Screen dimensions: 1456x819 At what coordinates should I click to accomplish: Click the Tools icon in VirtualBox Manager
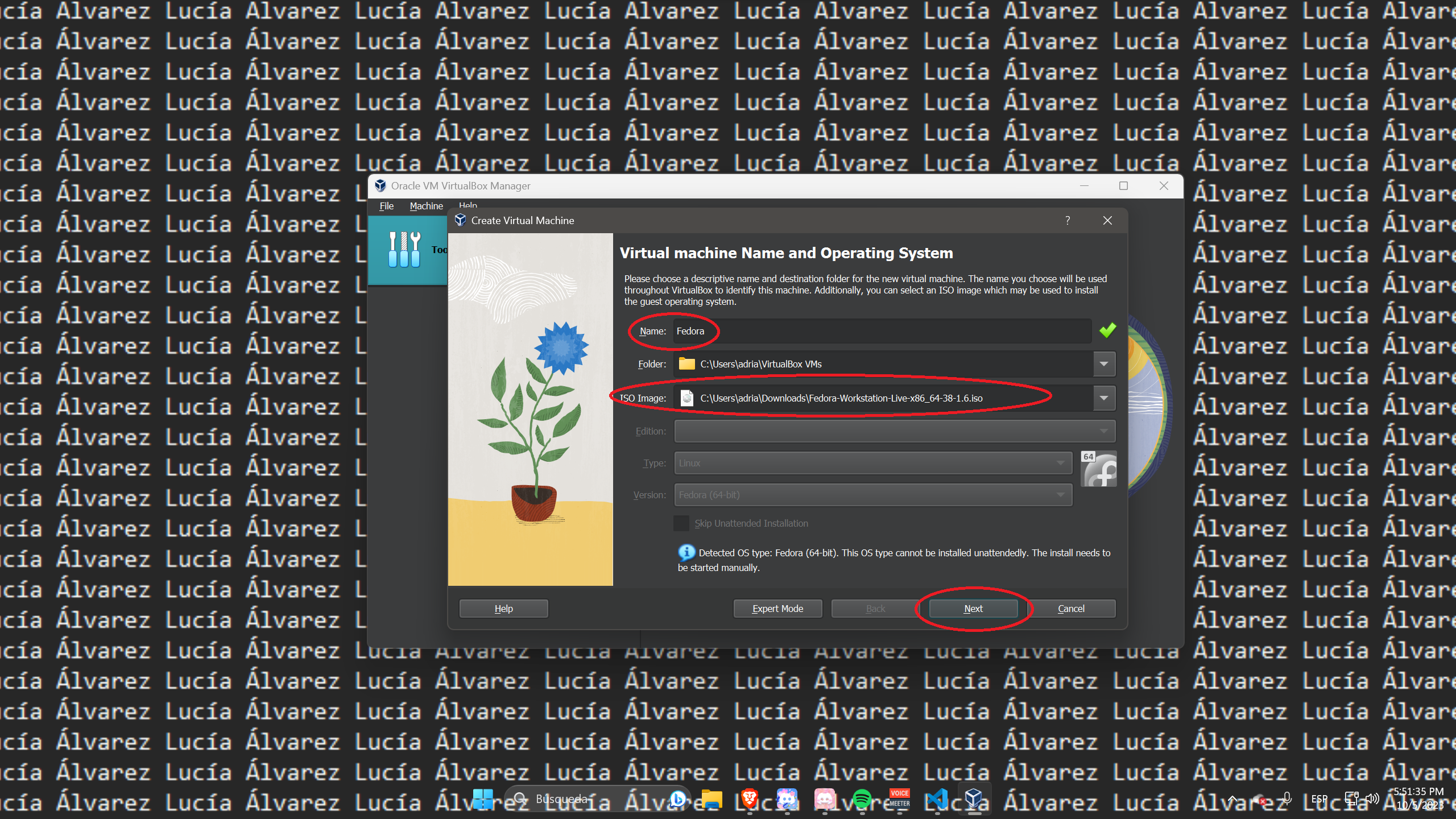404,250
